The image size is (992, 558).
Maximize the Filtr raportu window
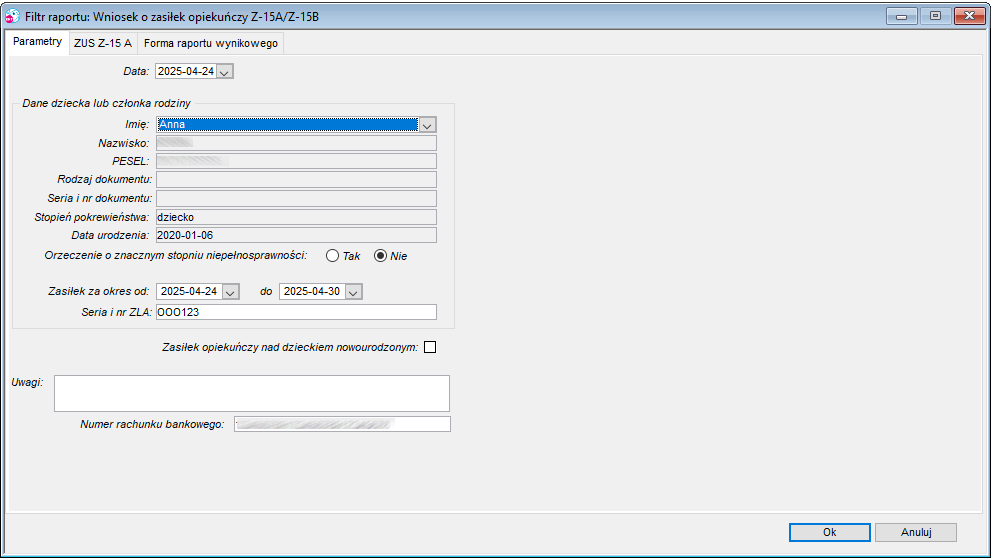pos(935,16)
